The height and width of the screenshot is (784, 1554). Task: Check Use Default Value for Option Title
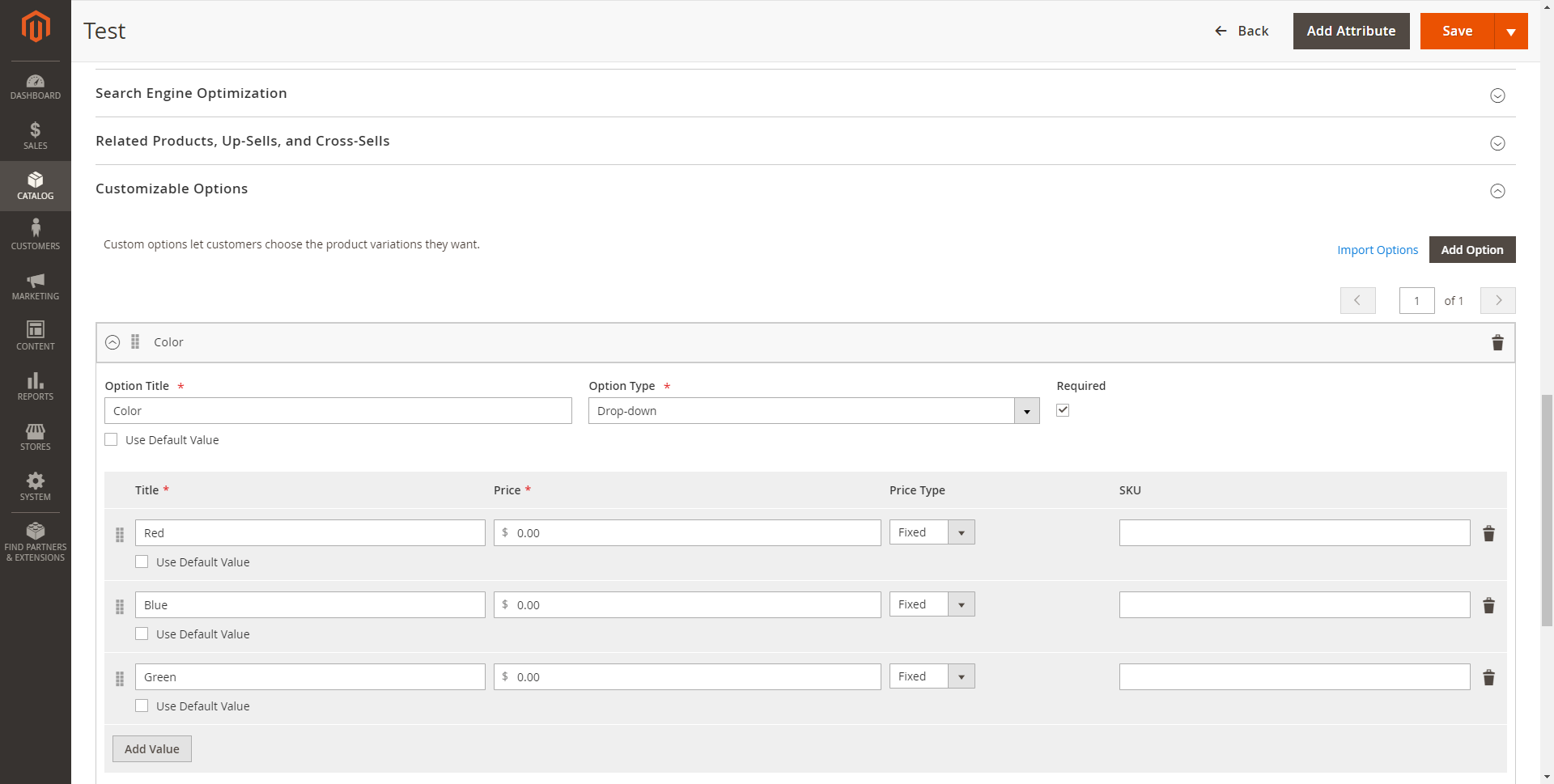(x=111, y=439)
